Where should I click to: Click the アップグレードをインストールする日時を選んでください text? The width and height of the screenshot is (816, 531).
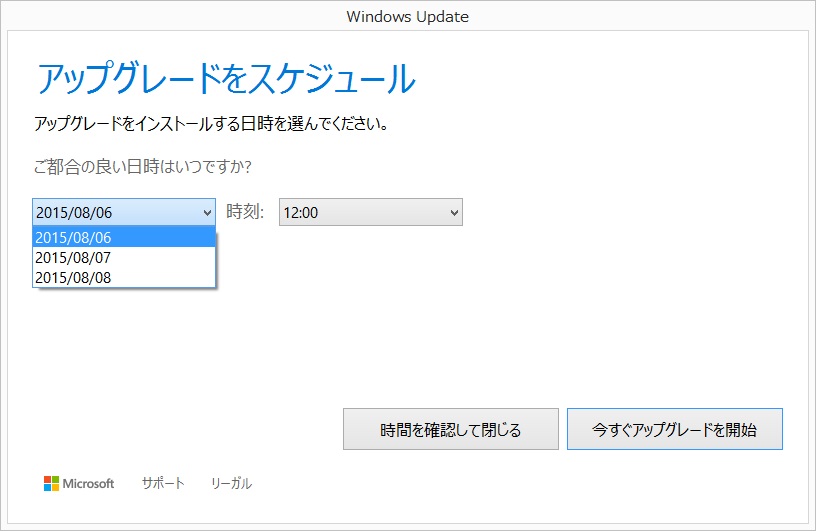211,124
